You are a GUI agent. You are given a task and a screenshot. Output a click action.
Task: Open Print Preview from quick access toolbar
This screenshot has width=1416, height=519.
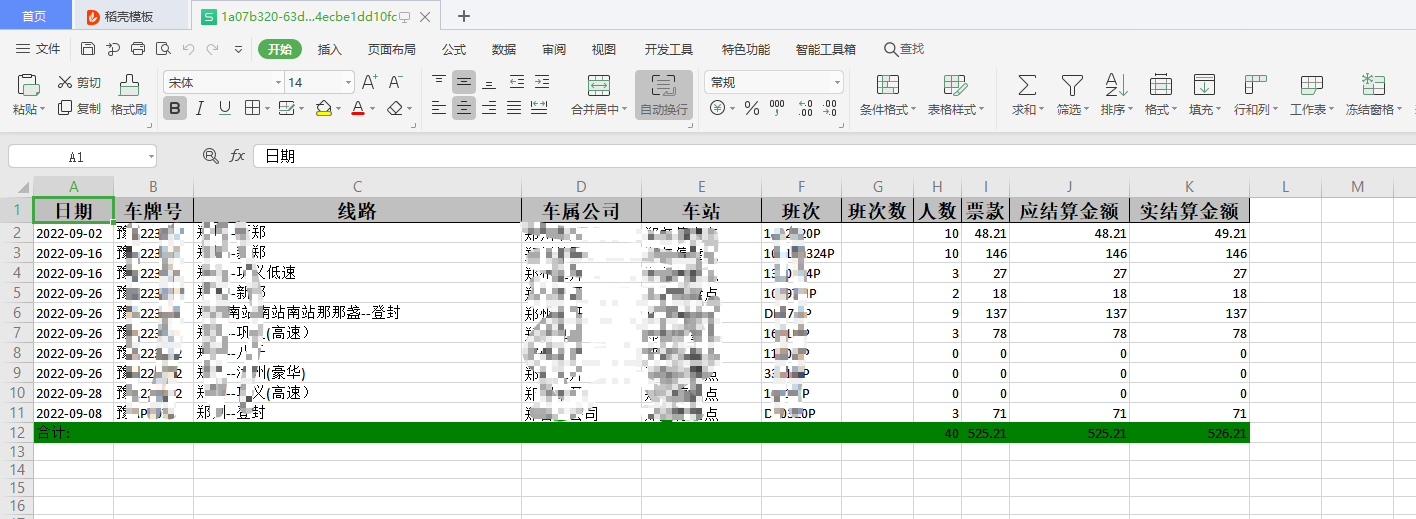click(163, 49)
